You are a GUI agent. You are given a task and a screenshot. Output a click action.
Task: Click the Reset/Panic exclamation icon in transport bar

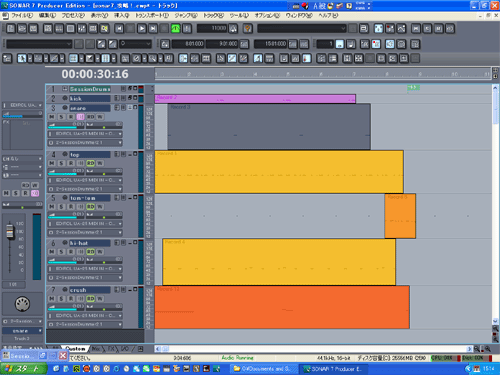pos(187,29)
